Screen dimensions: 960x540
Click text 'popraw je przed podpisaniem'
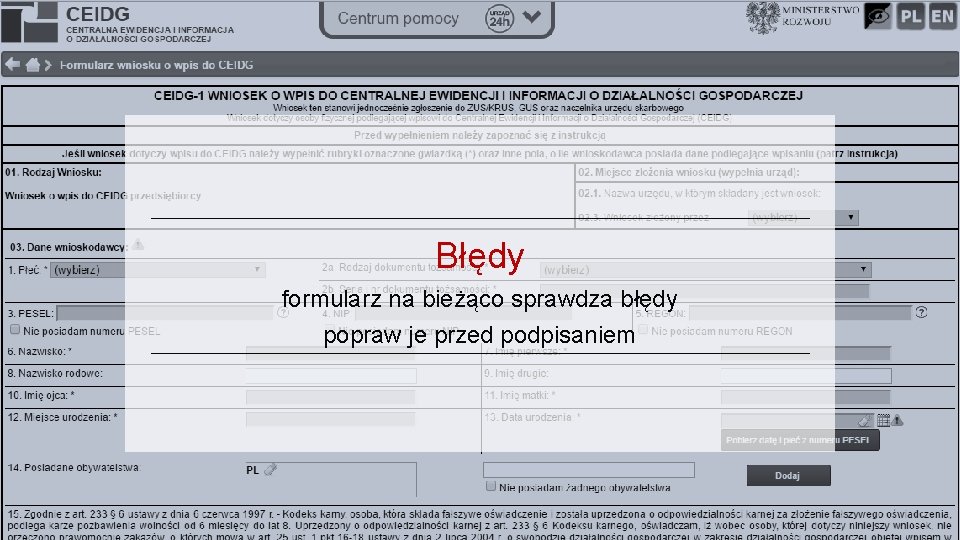[x=479, y=335]
